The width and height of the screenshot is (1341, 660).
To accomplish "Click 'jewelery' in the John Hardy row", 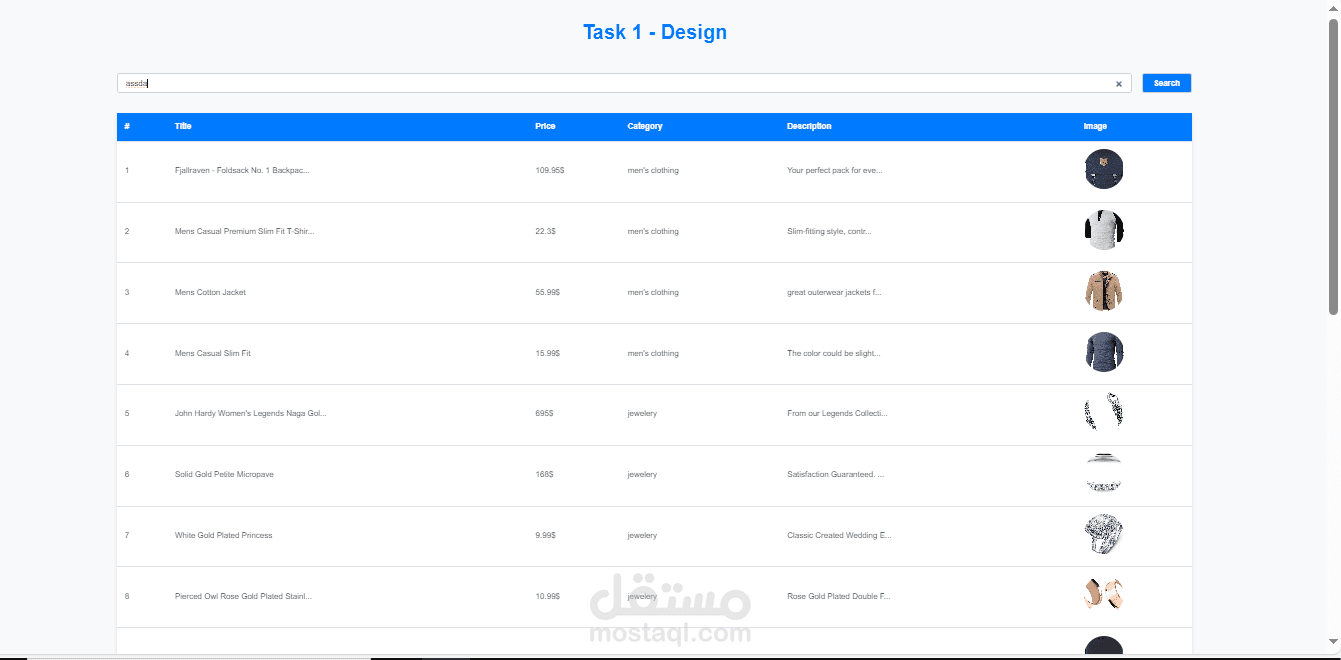I will (x=642, y=413).
